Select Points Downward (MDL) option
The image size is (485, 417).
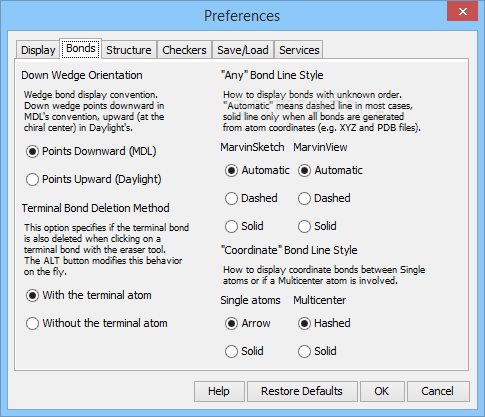[91, 151]
